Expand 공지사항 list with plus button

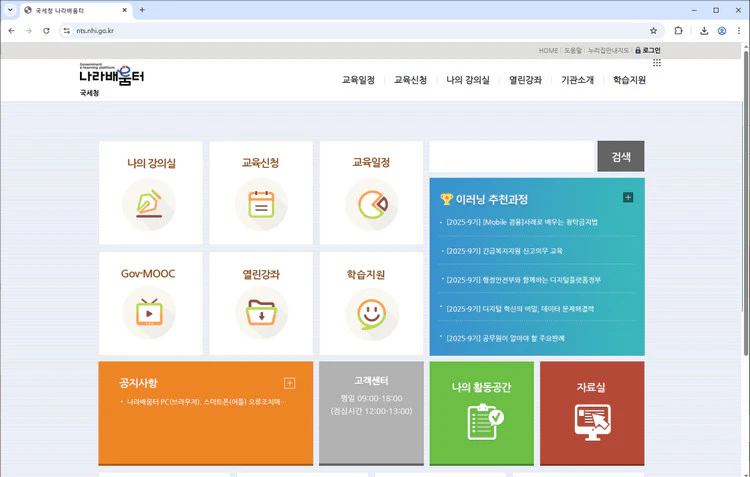(x=290, y=383)
